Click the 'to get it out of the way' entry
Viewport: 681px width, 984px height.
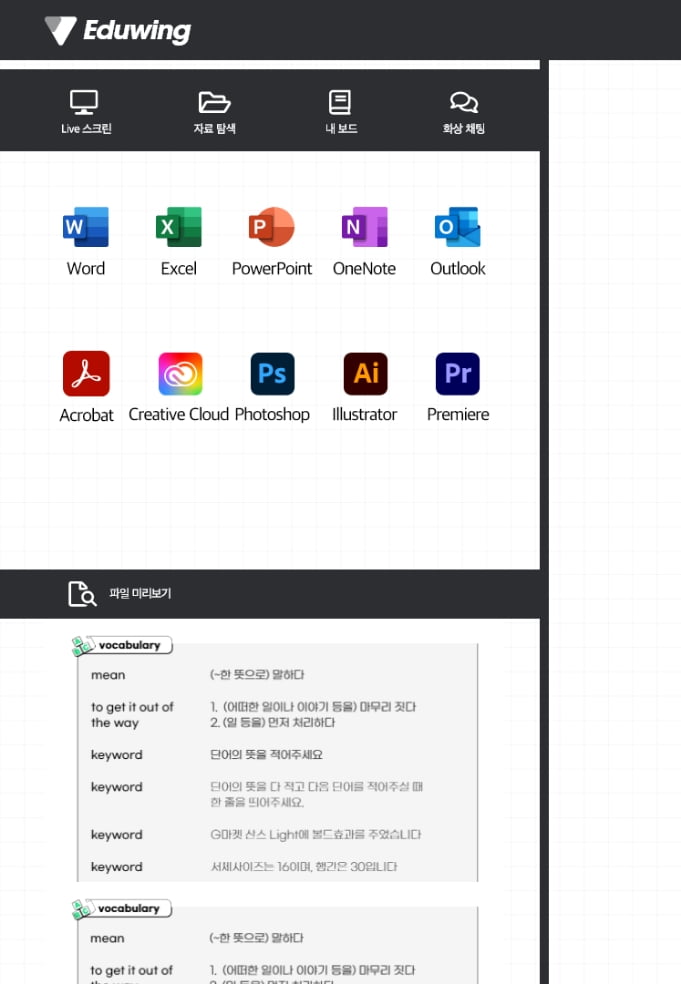pyautogui.click(x=132, y=715)
